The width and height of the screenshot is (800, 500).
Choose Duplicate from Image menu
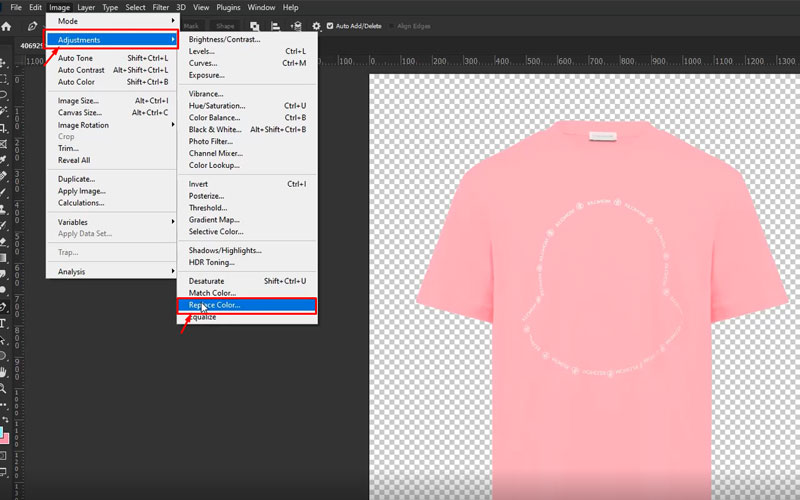point(111,179)
